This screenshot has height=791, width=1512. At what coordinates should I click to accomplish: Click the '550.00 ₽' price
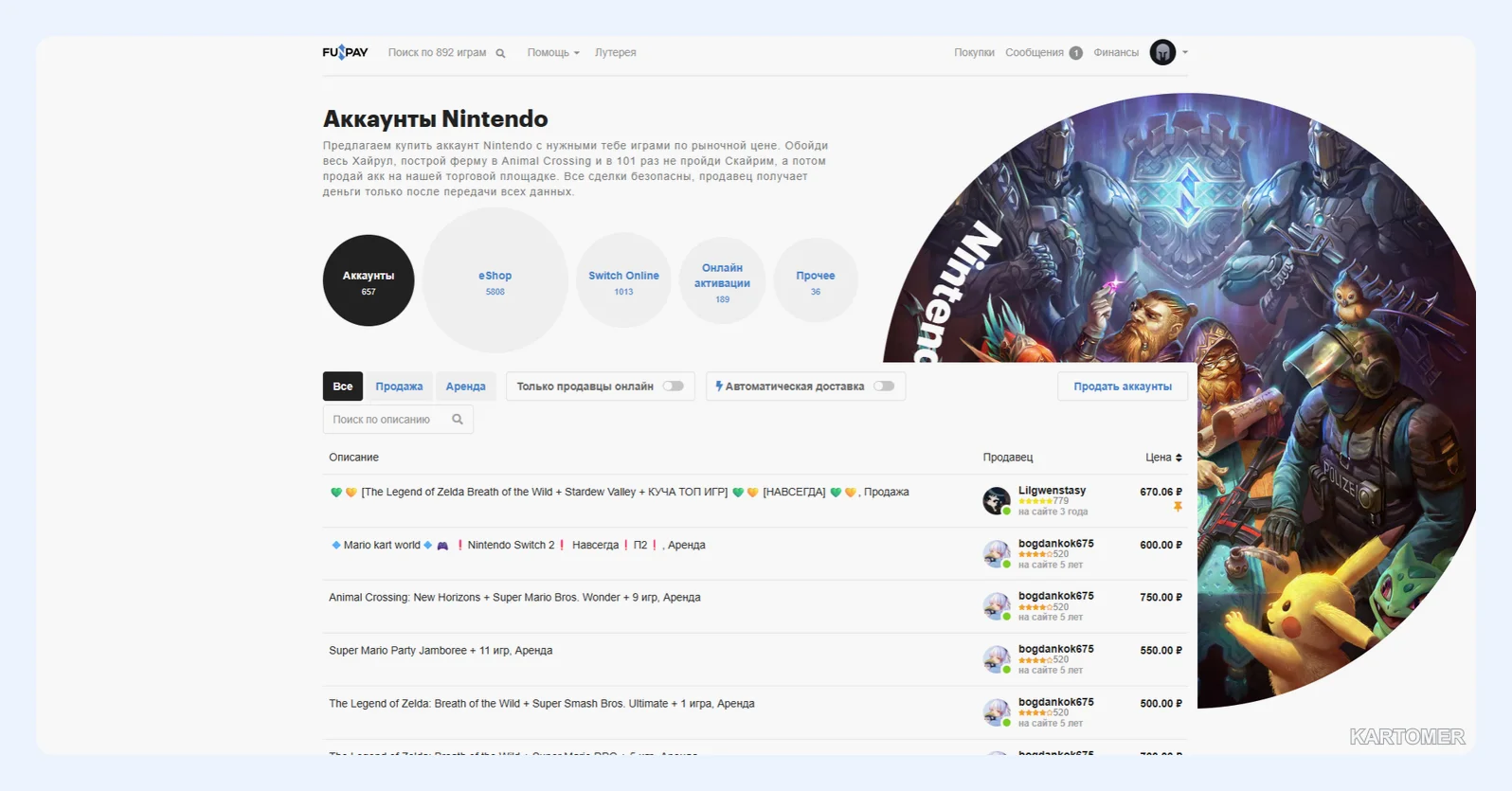pyautogui.click(x=1161, y=651)
